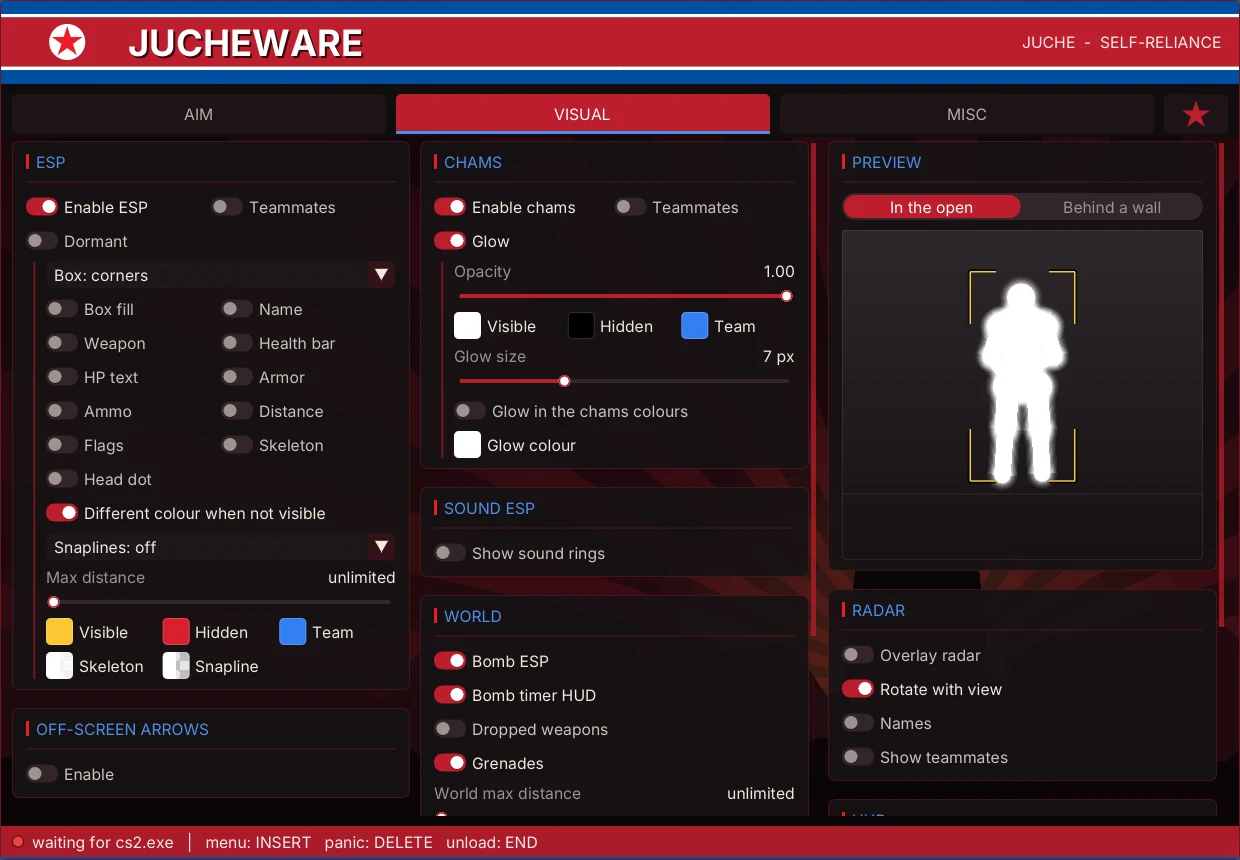Enable the Flags toggle
Screen dimensions: 1240x860
[x=62, y=445]
